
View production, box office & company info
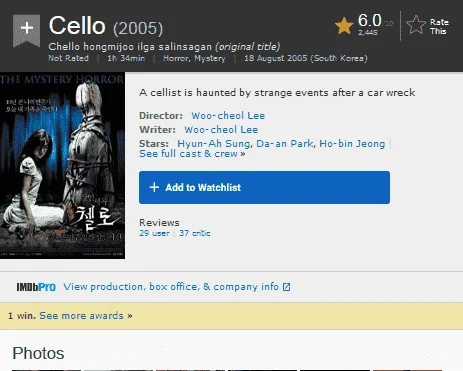tap(171, 287)
